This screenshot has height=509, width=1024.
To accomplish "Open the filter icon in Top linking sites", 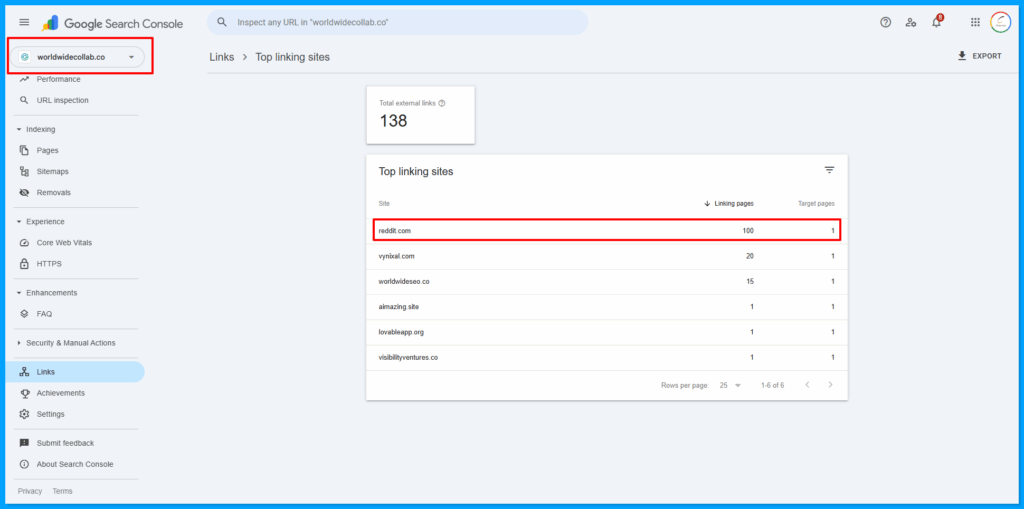I will tap(829, 170).
